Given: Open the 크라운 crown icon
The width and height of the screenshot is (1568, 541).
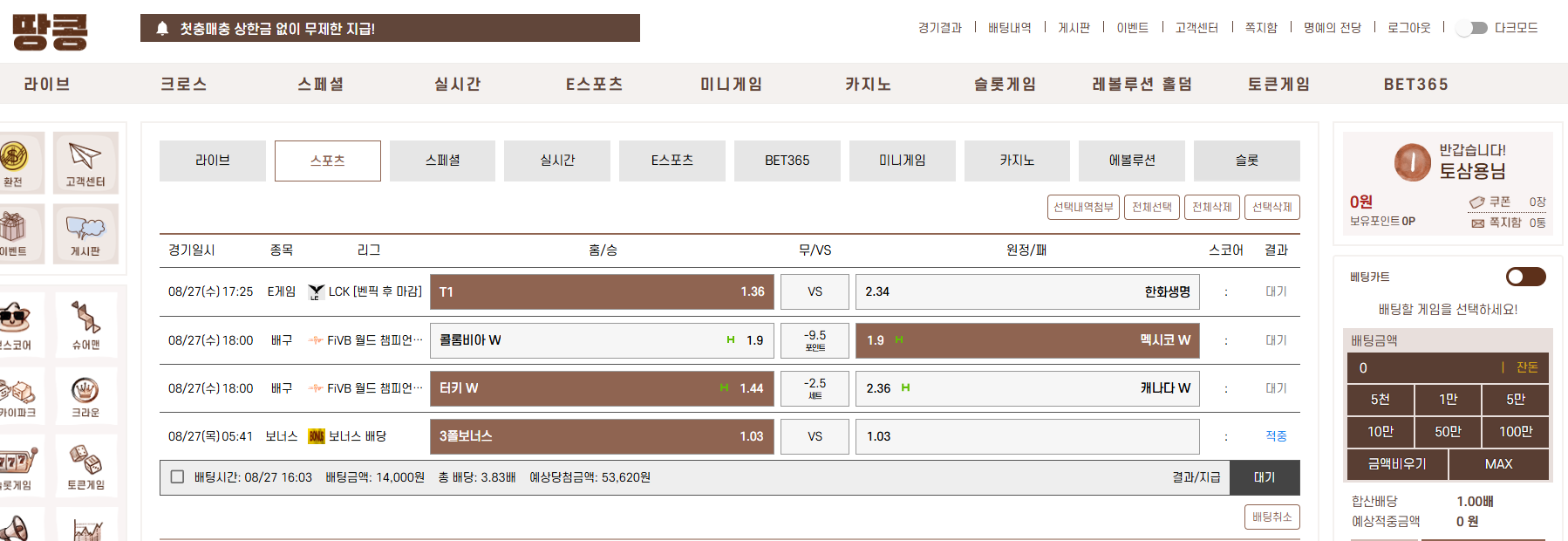Looking at the screenshot, I should click(x=85, y=397).
